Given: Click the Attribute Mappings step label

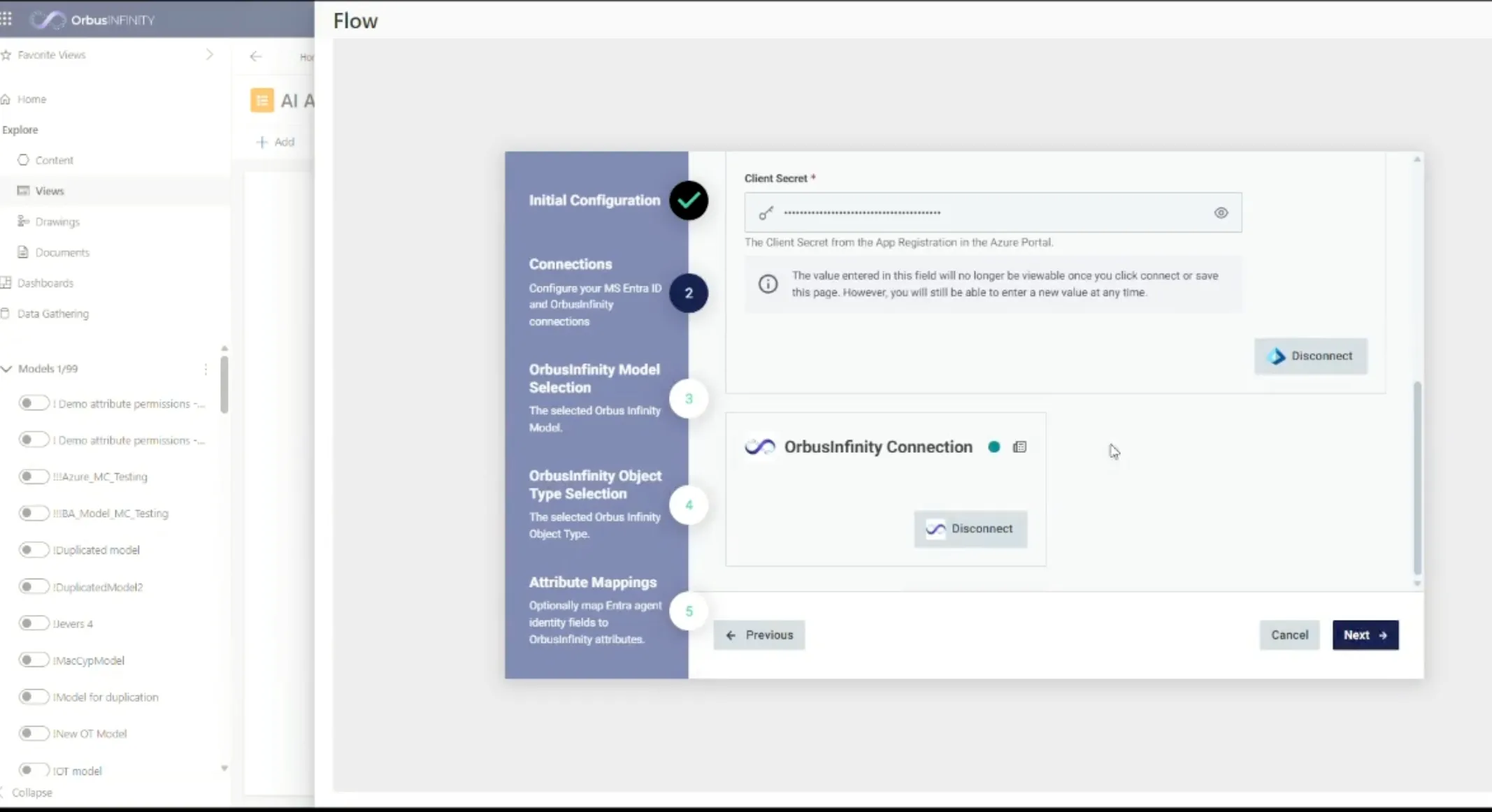Looking at the screenshot, I should (593, 583).
